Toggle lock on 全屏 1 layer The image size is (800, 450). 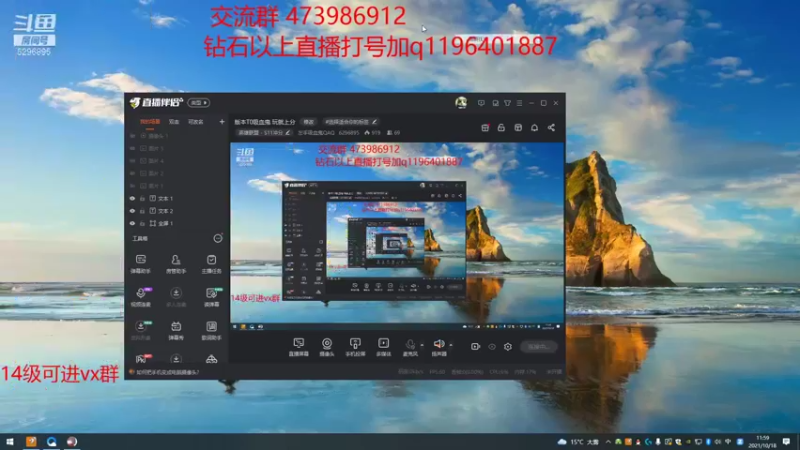143,223
